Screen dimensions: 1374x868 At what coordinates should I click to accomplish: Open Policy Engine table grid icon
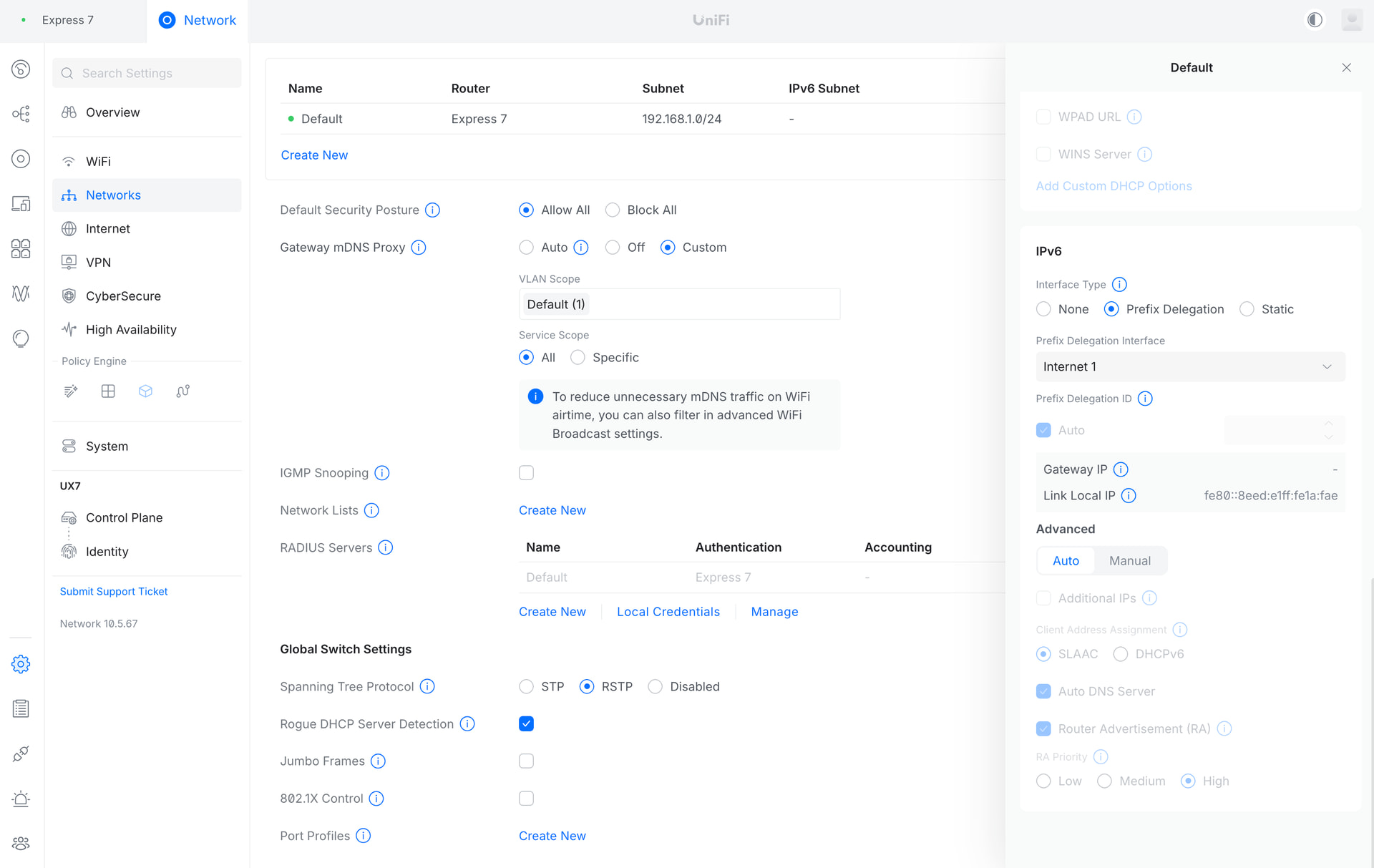pyautogui.click(x=108, y=391)
